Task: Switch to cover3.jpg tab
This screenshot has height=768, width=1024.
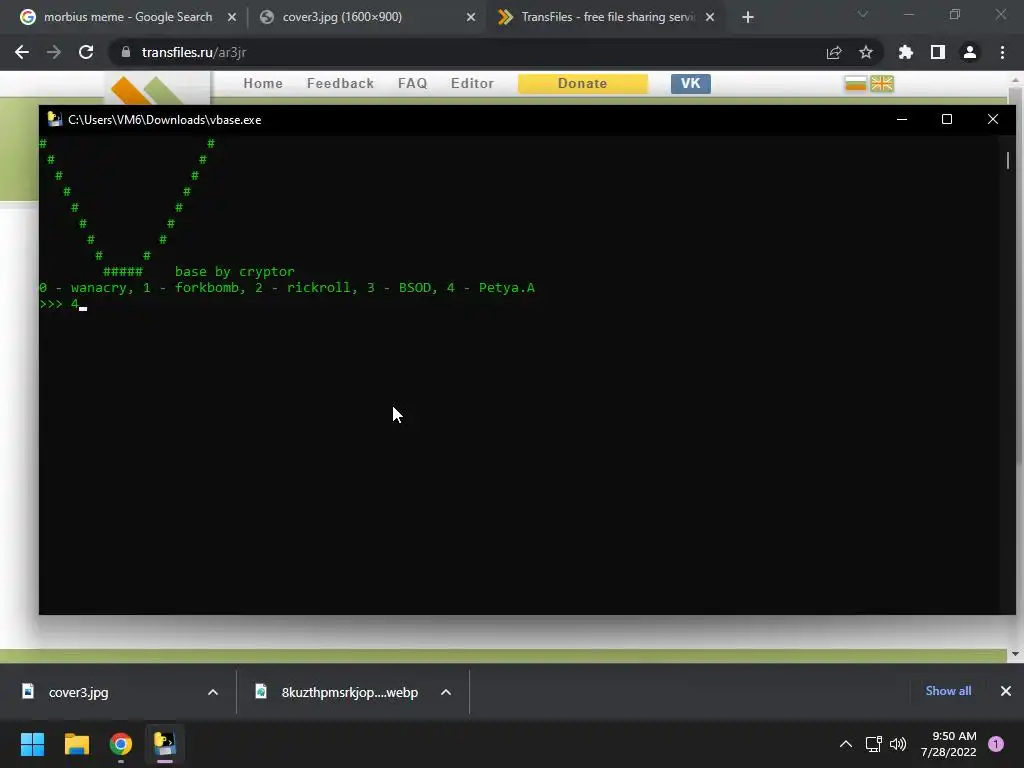Action: click(366, 17)
